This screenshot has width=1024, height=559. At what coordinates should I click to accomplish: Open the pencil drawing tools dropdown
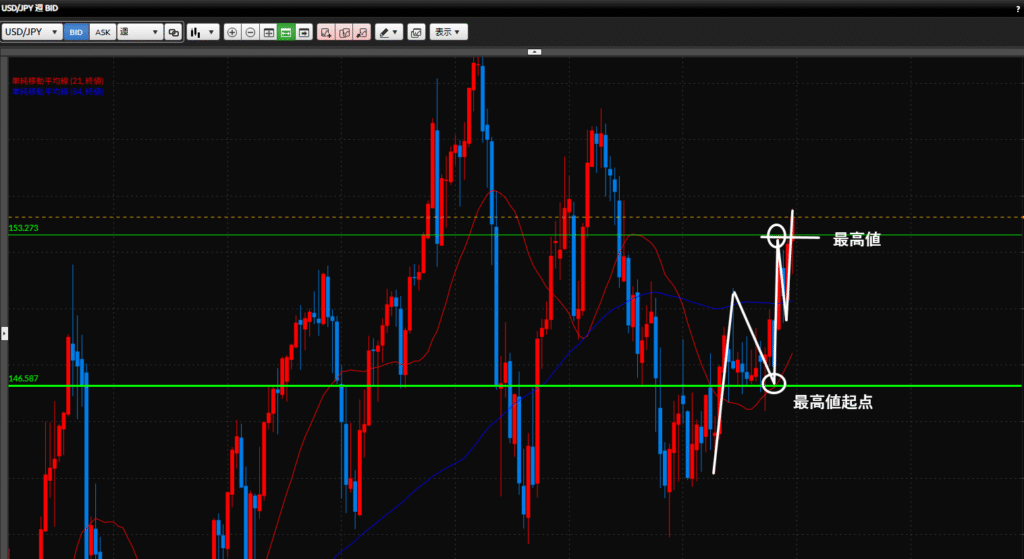tap(389, 32)
